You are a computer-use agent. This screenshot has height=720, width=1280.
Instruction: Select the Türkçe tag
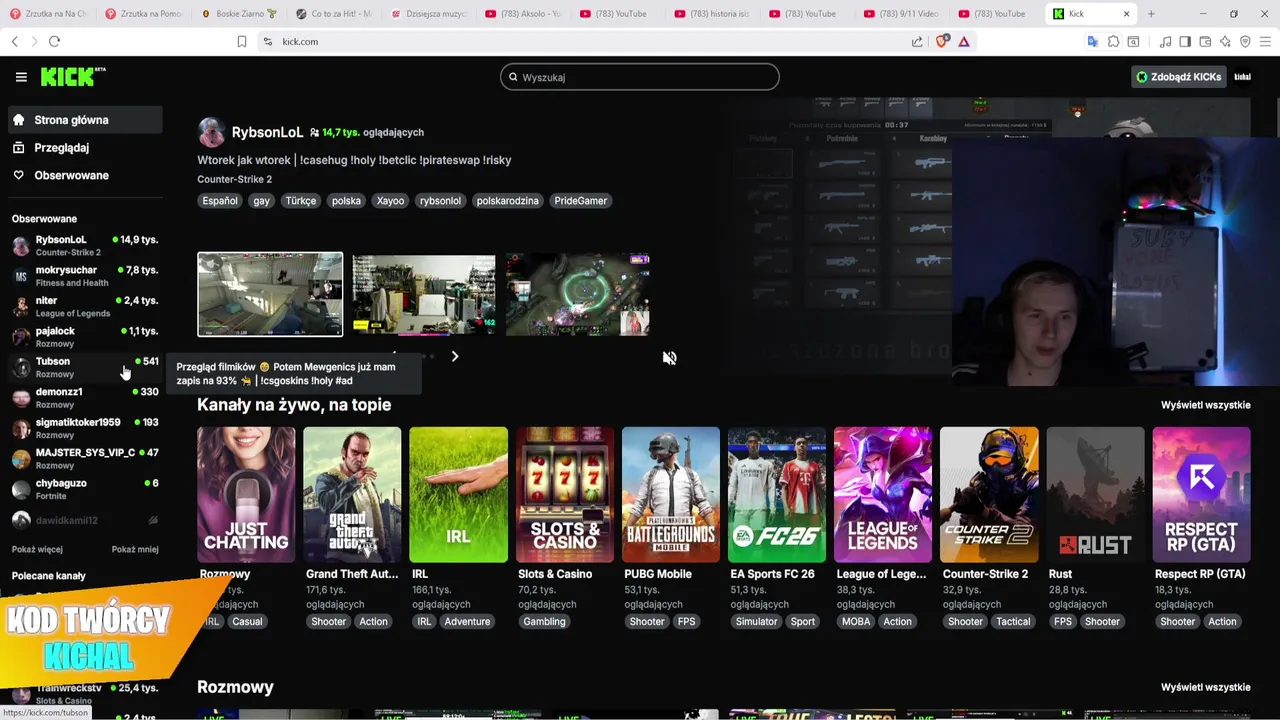click(x=300, y=201)
